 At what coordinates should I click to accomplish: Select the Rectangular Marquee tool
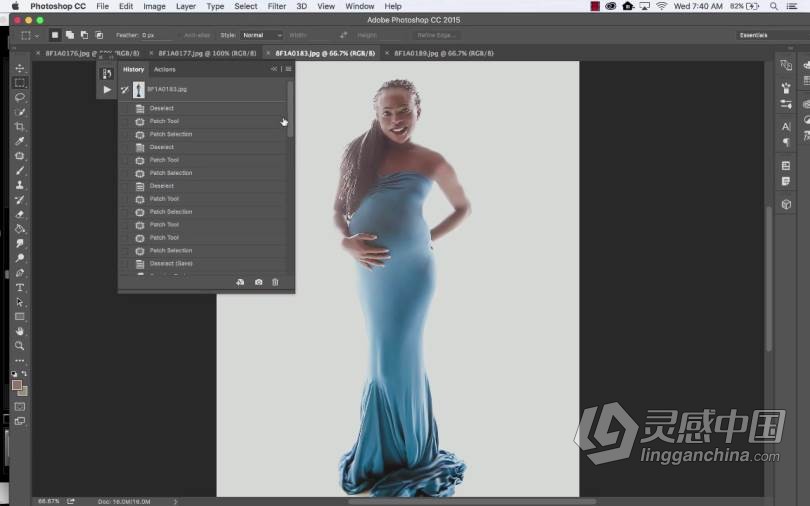coord(20,83)
